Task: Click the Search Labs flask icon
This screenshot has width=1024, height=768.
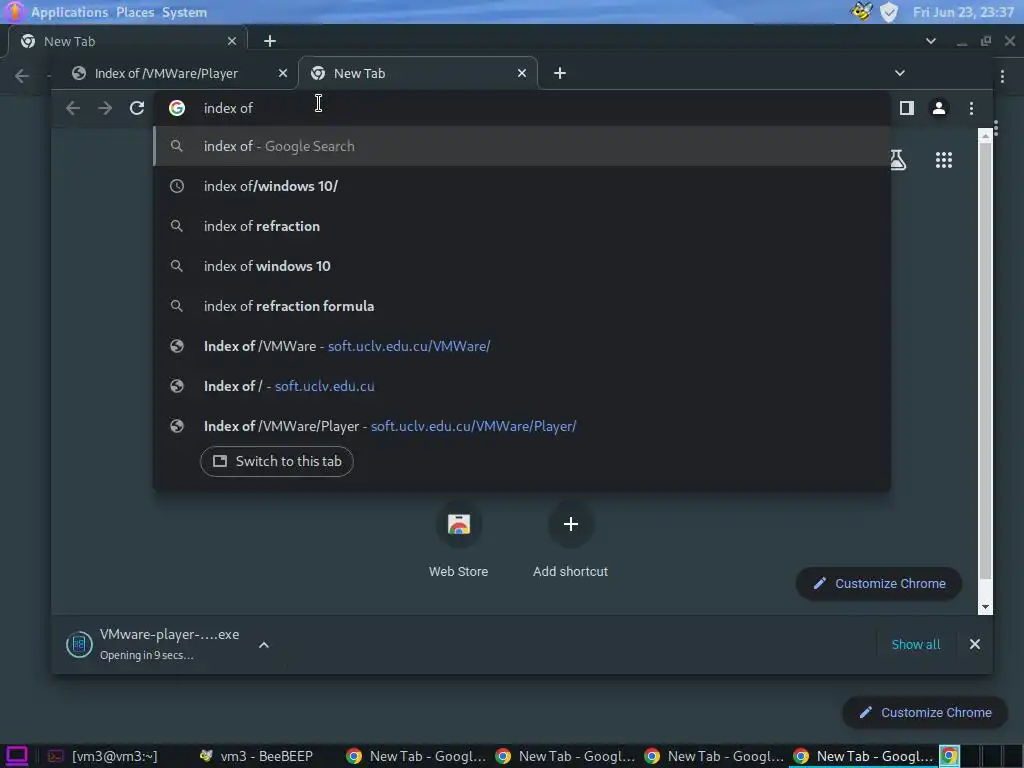Action: (x=898, y=160)
